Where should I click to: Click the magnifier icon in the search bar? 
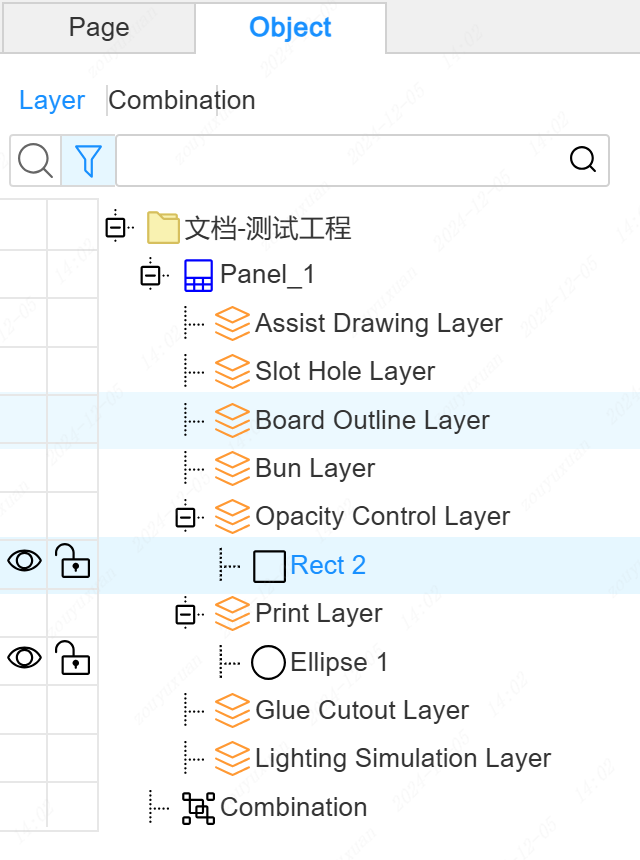[x=583, y=159]
